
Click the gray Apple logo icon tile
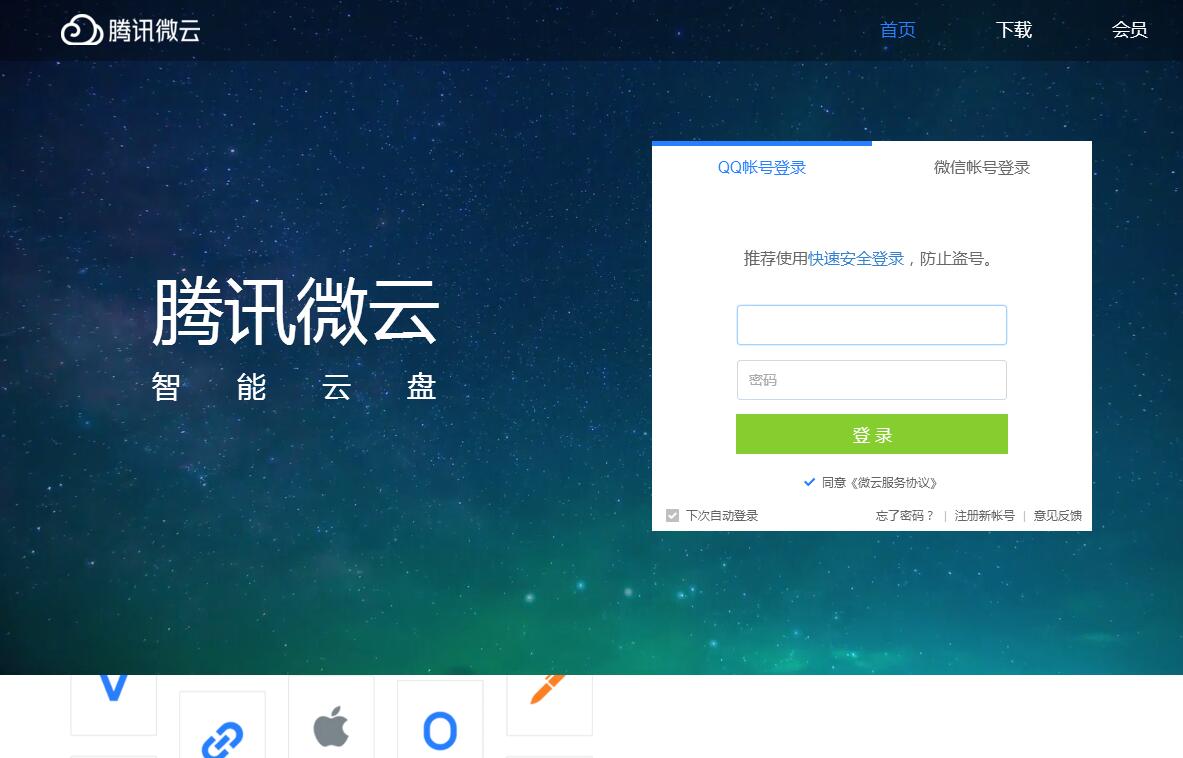tap(331, 716)
